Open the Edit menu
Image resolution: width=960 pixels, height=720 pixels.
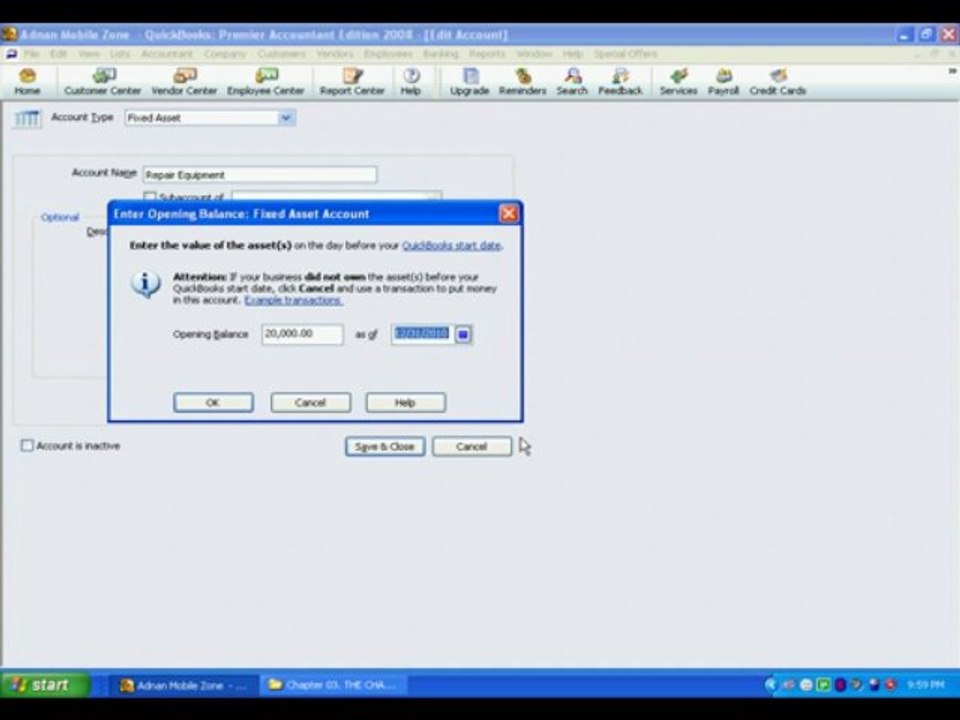tap(58, 54)
